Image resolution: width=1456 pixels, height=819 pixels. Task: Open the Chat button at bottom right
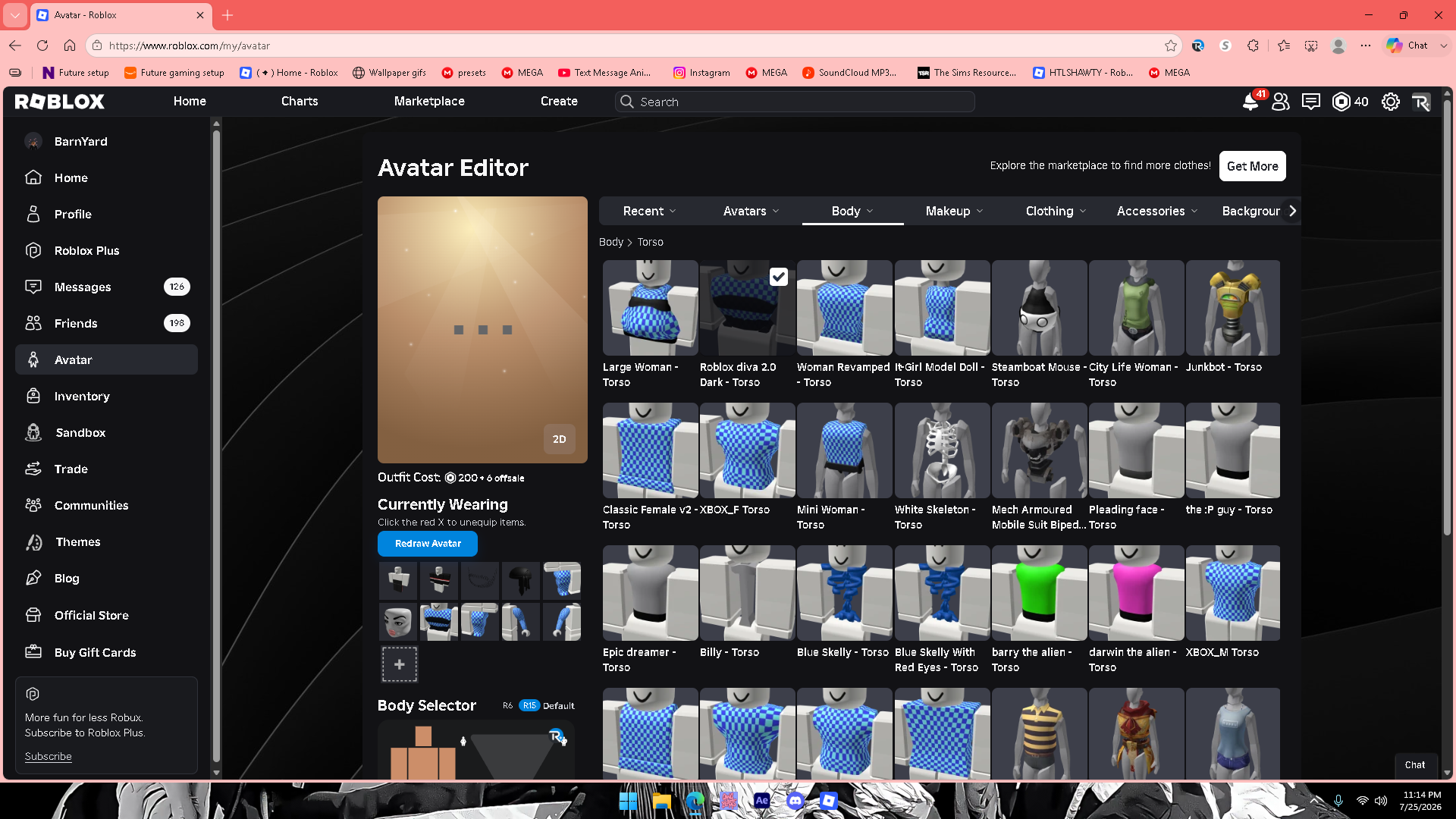point(1414,765)
